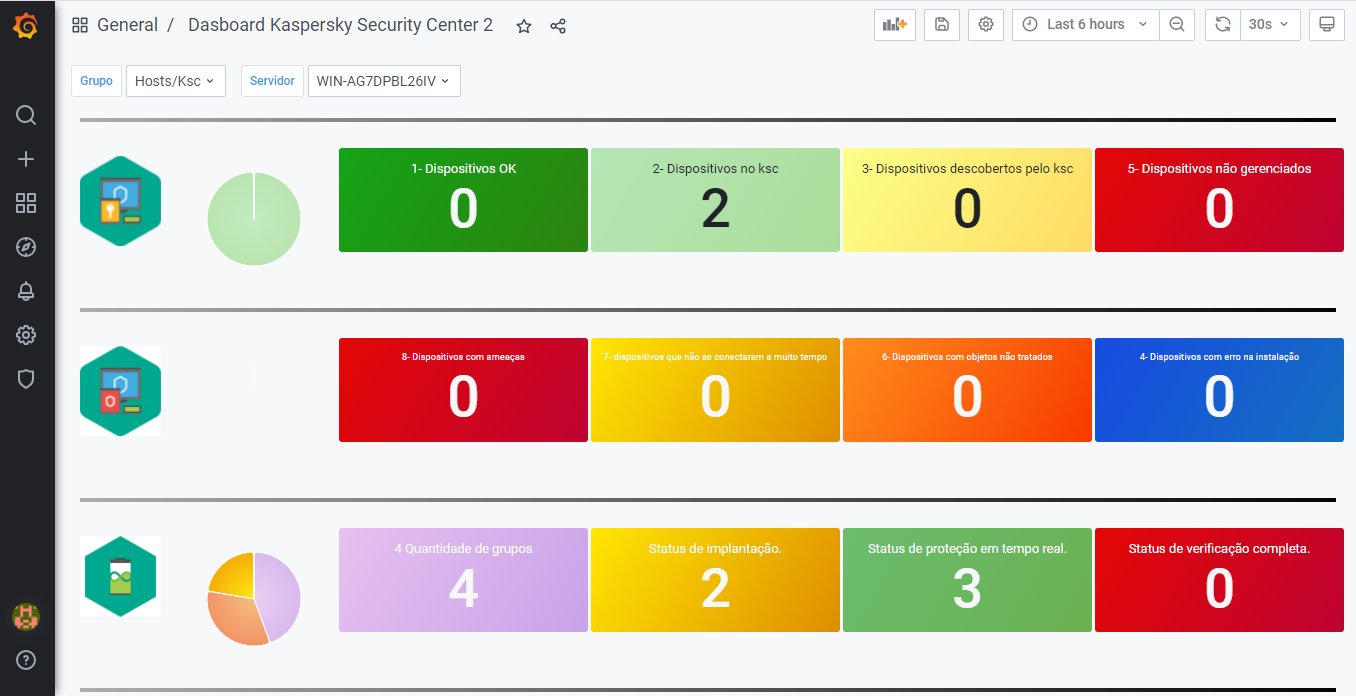Open the Status de implantação panel
Screen dimensions: 1356x696
tap(715, 580)
